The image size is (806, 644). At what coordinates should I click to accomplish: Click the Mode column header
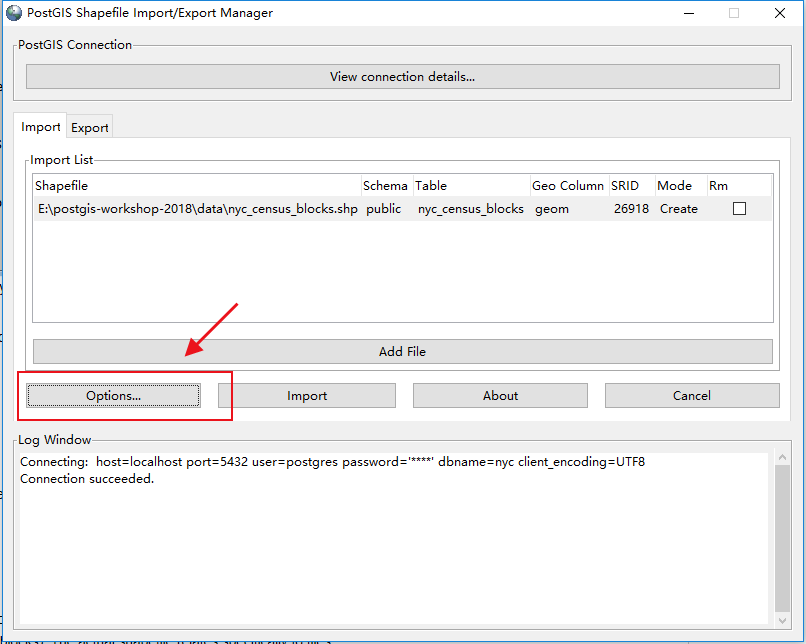[x=681, y=186]
